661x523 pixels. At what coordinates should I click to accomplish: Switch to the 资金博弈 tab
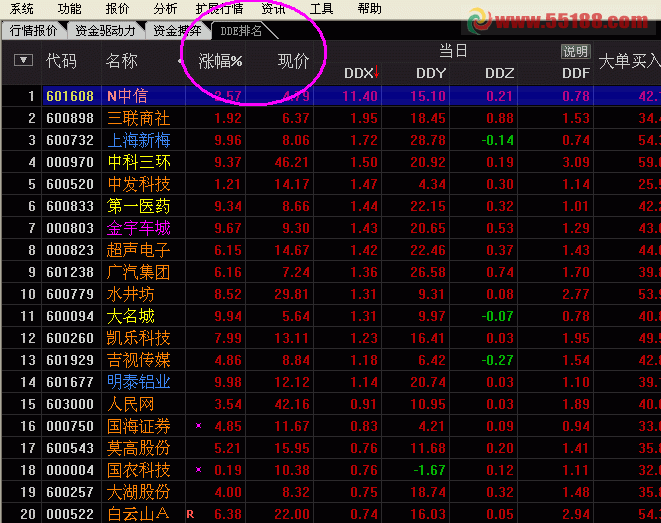(177, 31)
